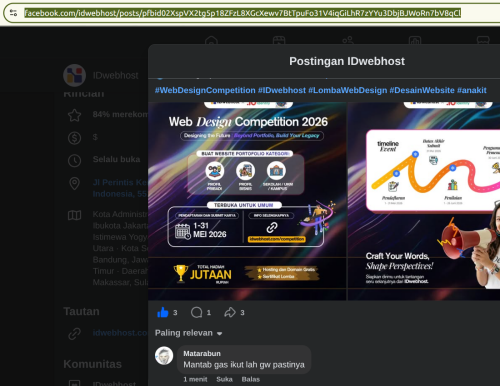Click the comment bubble icon
Viewport: 500px width, 386px height.
tap(196, 312)
